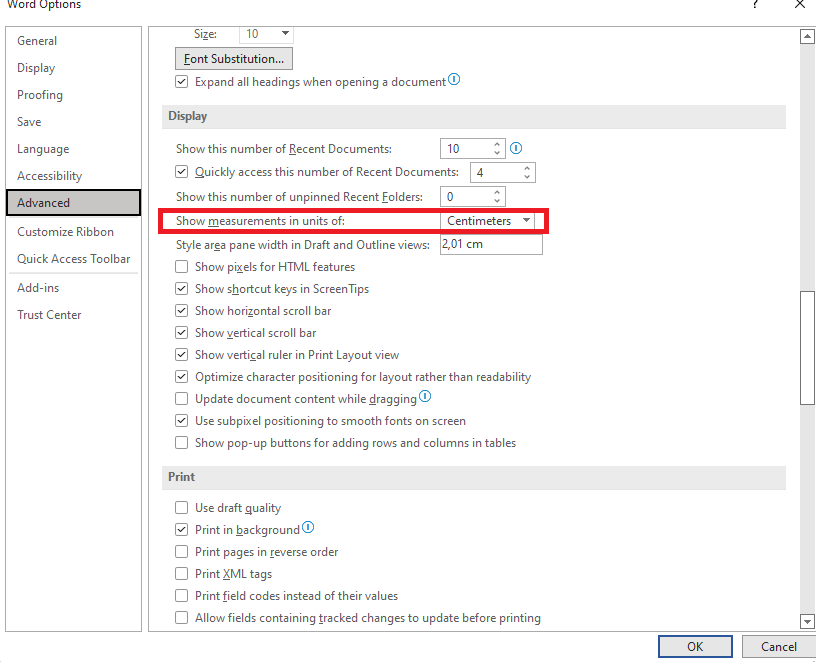Enable Print field codes instead of their values

coord(181,595)
